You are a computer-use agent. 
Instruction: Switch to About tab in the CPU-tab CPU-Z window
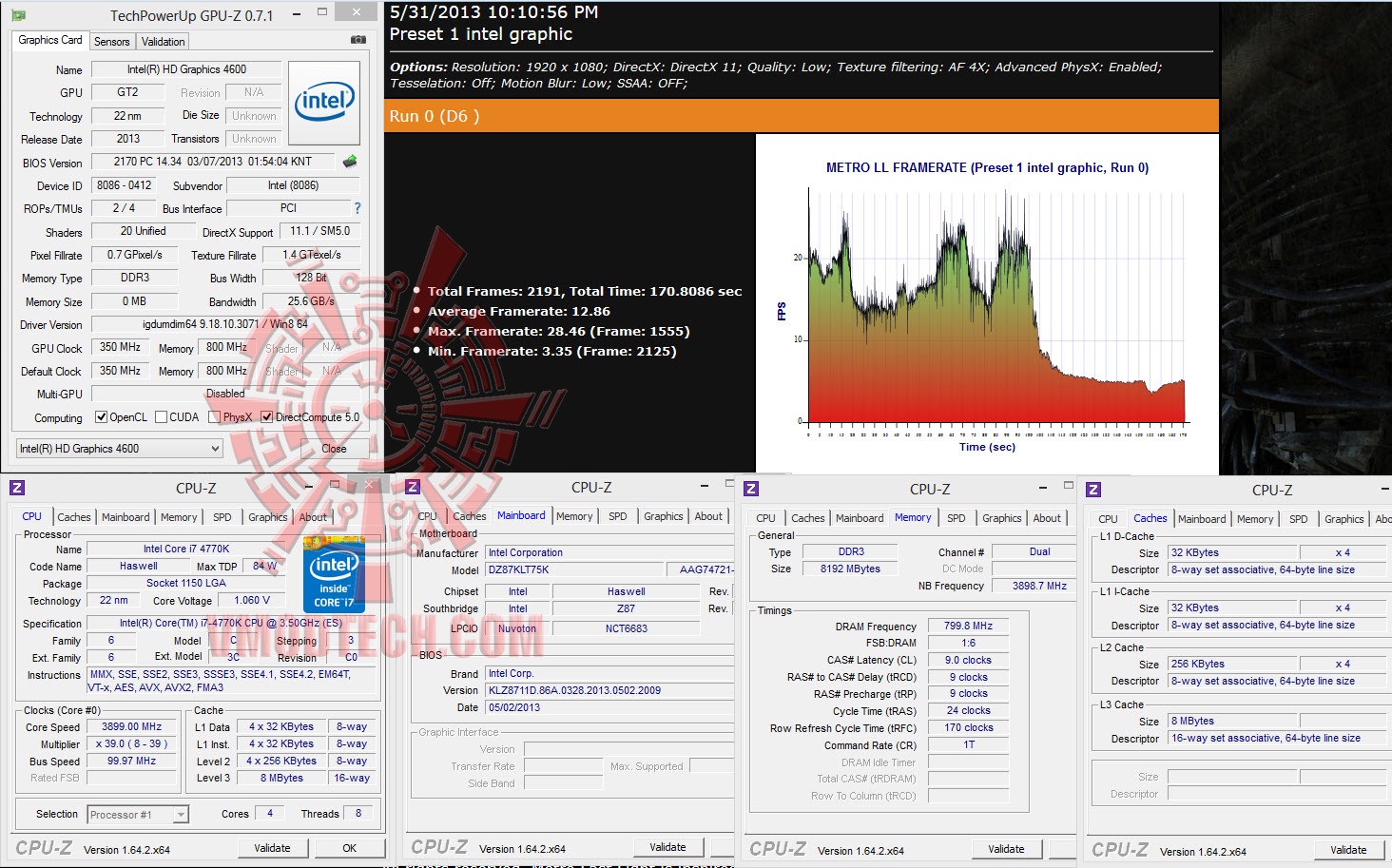pos(313,517)
